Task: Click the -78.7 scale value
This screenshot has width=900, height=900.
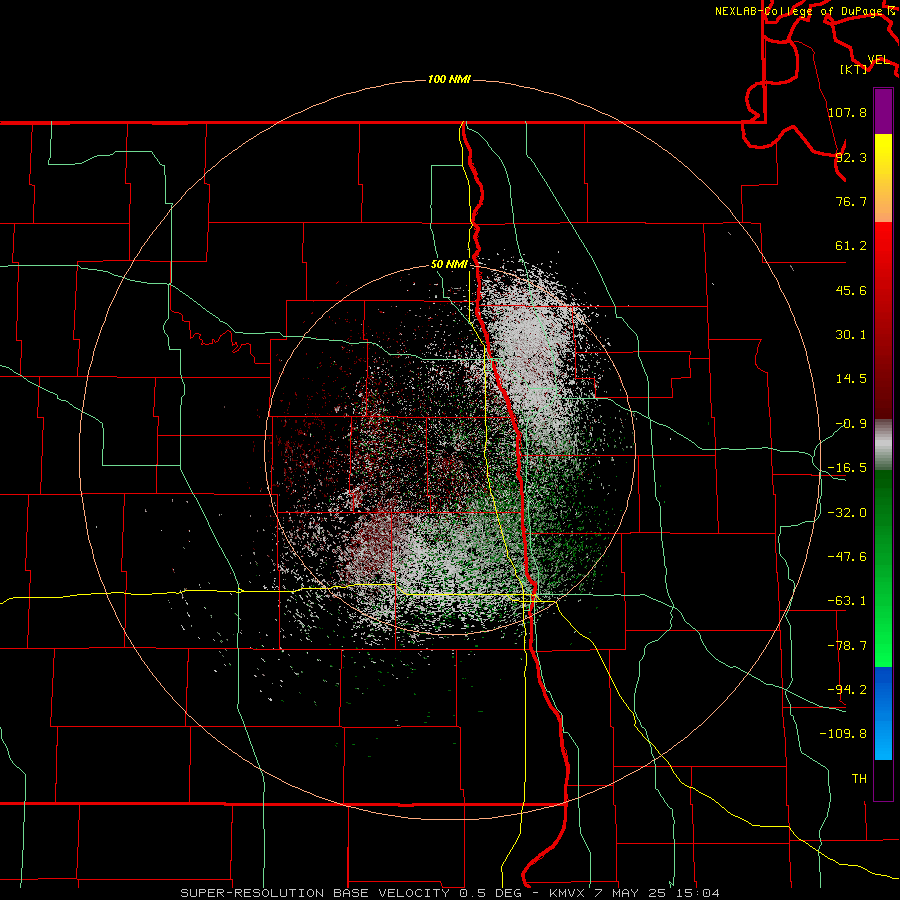Action: tap(847, 646)
